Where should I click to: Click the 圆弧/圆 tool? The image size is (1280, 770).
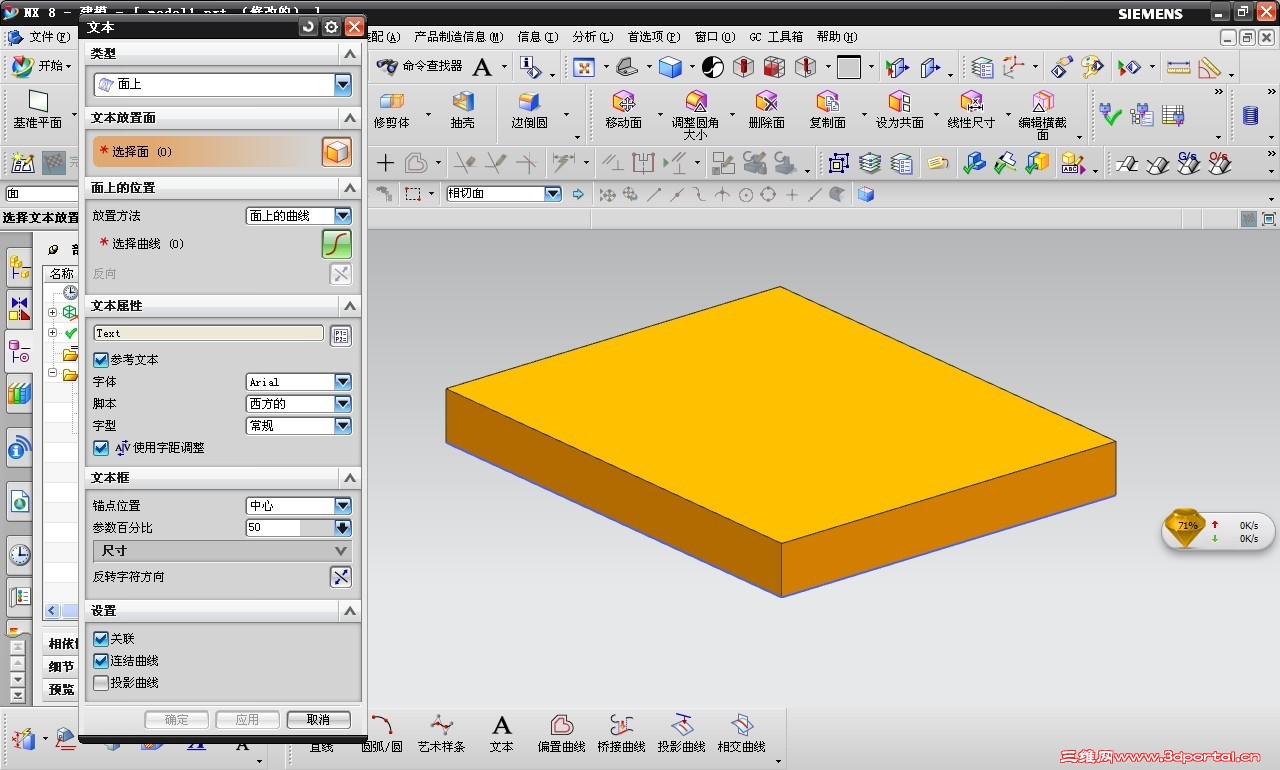click(x=381, y=734)
